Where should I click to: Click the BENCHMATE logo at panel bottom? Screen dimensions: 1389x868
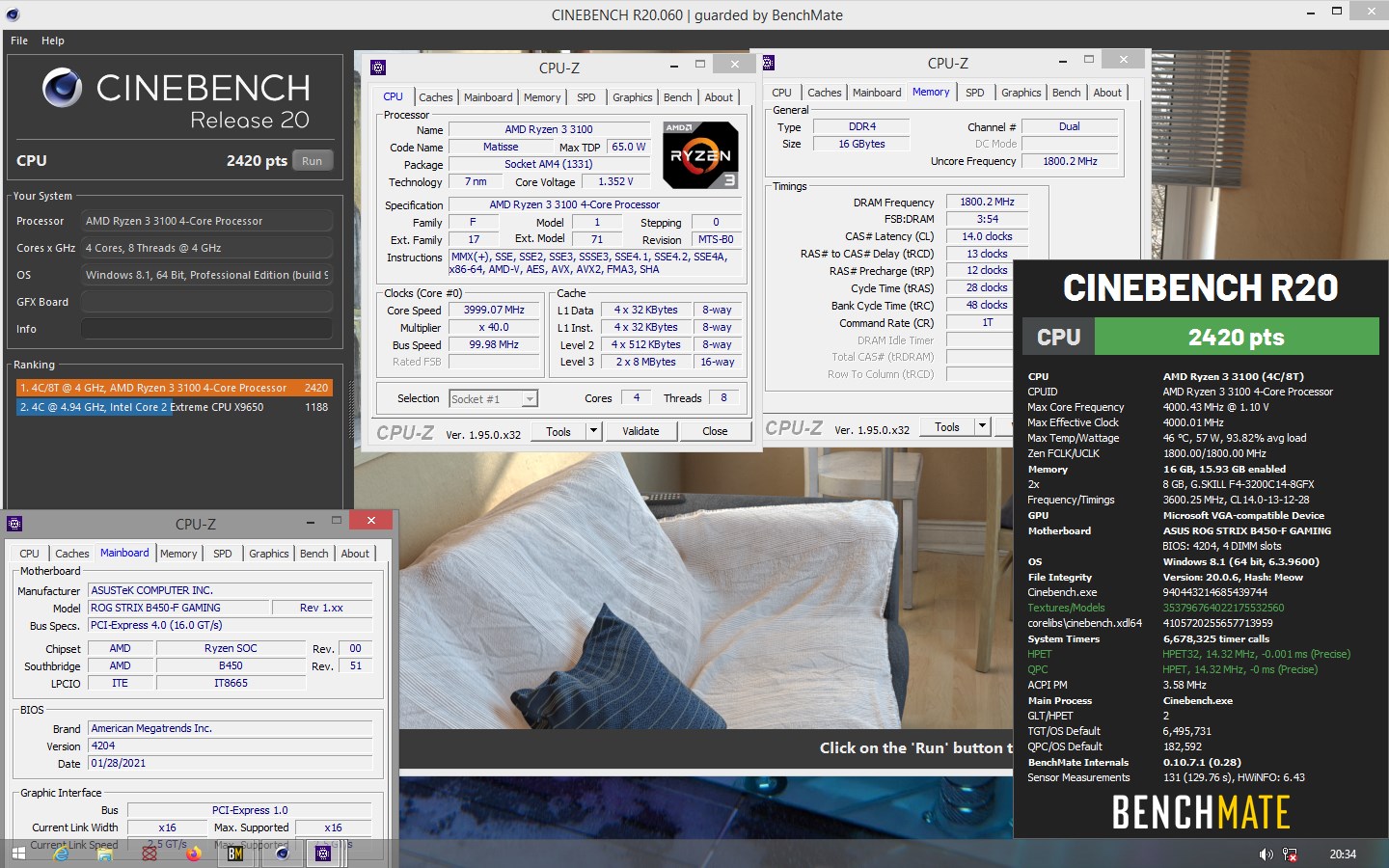tap(1201, 812)
